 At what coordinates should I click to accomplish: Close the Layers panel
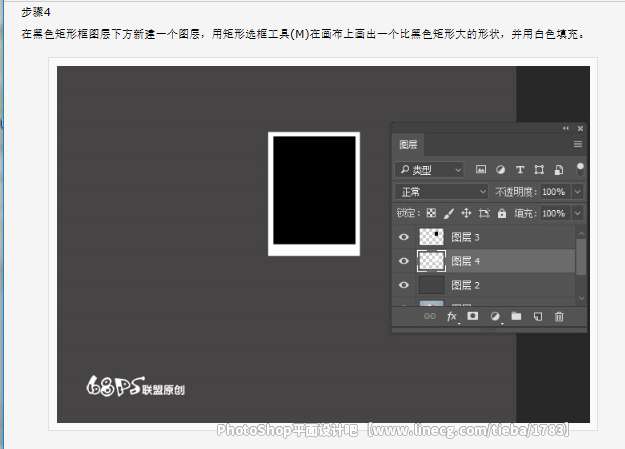pyautogui.click(x=580, y=128)
